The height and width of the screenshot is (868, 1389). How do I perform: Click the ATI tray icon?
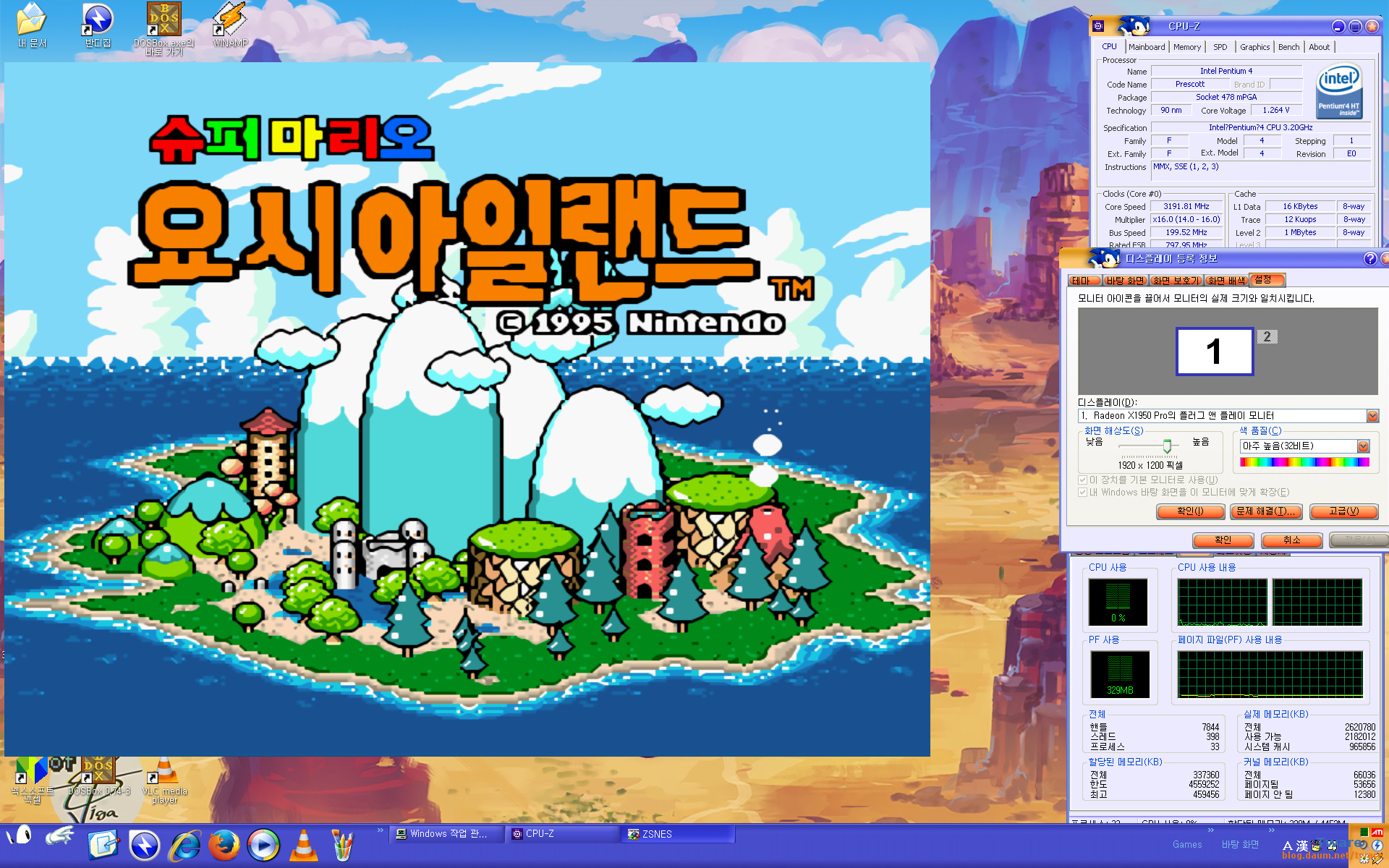coord(1377,833)
